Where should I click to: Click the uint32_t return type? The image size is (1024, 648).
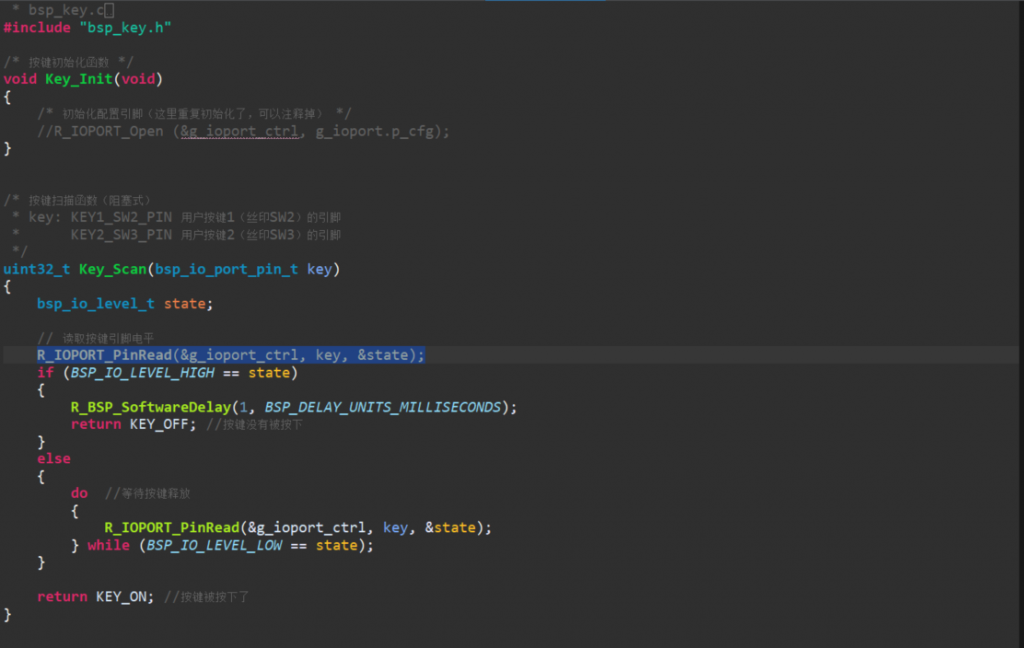coord(36,269)
